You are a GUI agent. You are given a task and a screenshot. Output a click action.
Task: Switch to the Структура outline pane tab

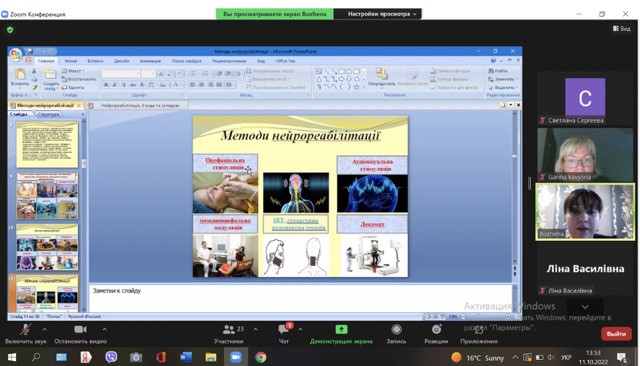pyautogui.click(x=49, y=114)
